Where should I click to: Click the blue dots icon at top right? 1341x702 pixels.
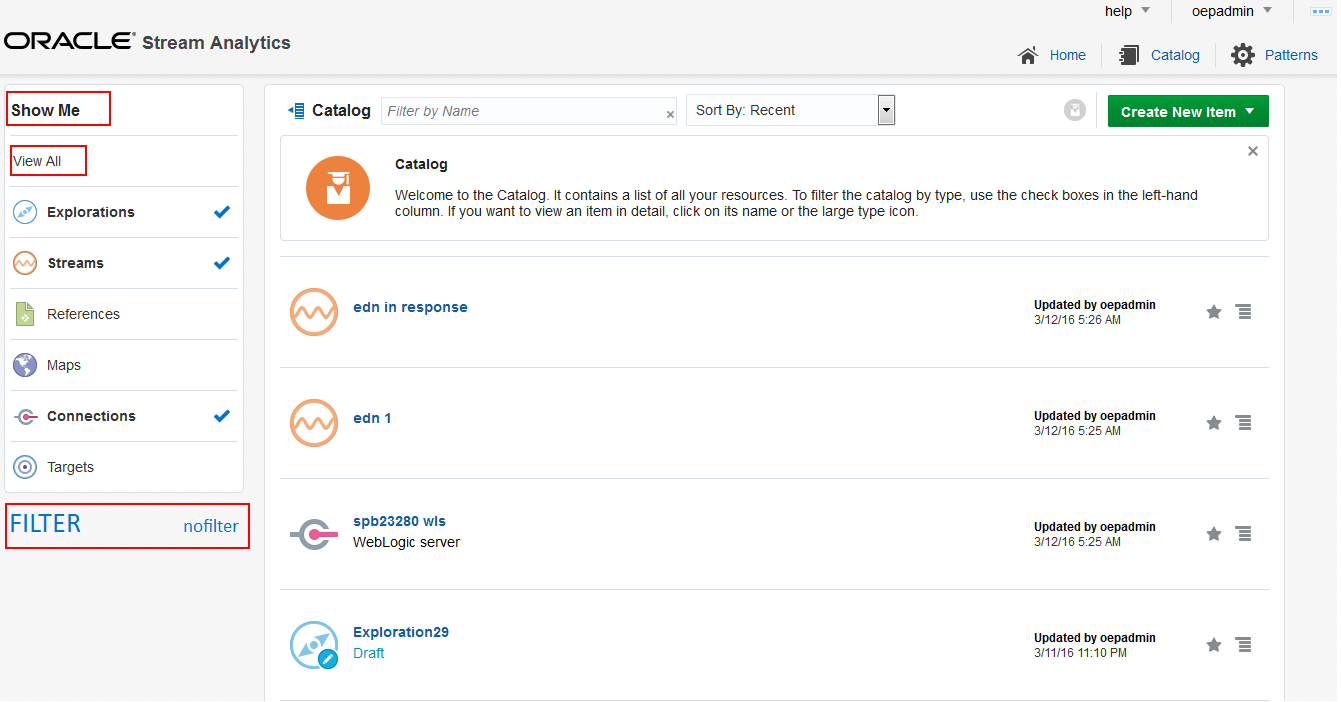click(x=1320, y=11)
